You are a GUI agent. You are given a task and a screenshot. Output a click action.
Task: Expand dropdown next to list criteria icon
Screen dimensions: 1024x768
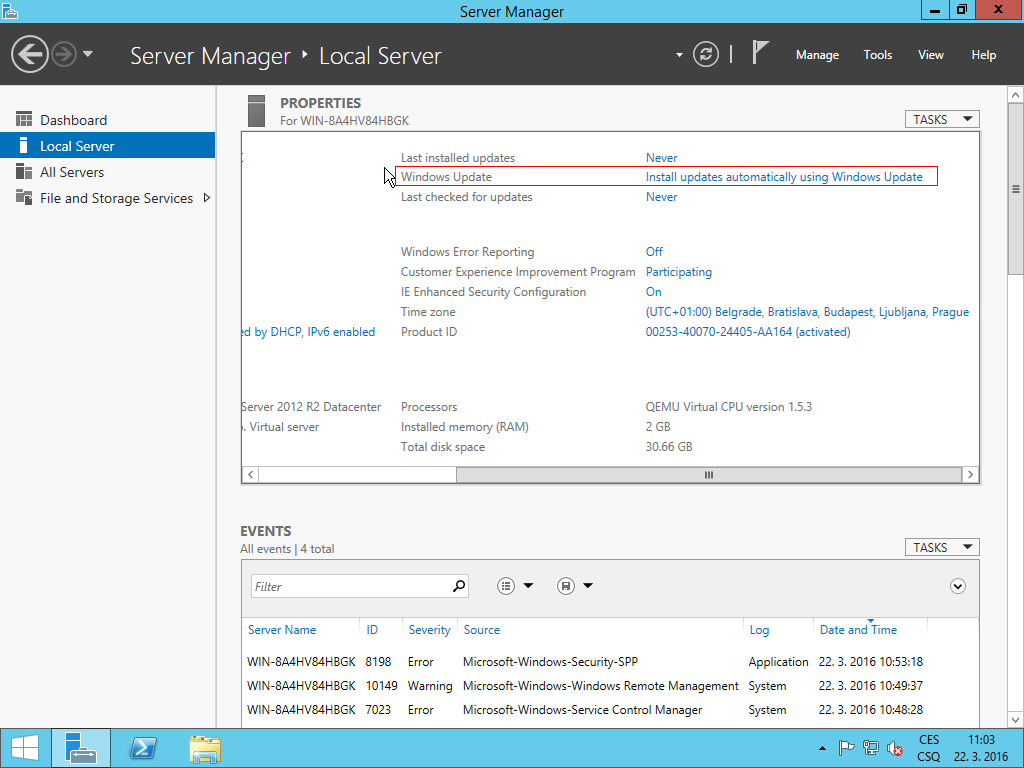528,586
